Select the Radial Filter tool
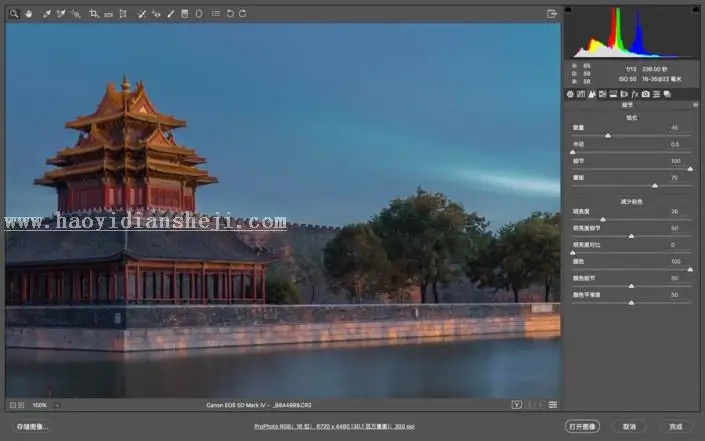 point(199,14)
